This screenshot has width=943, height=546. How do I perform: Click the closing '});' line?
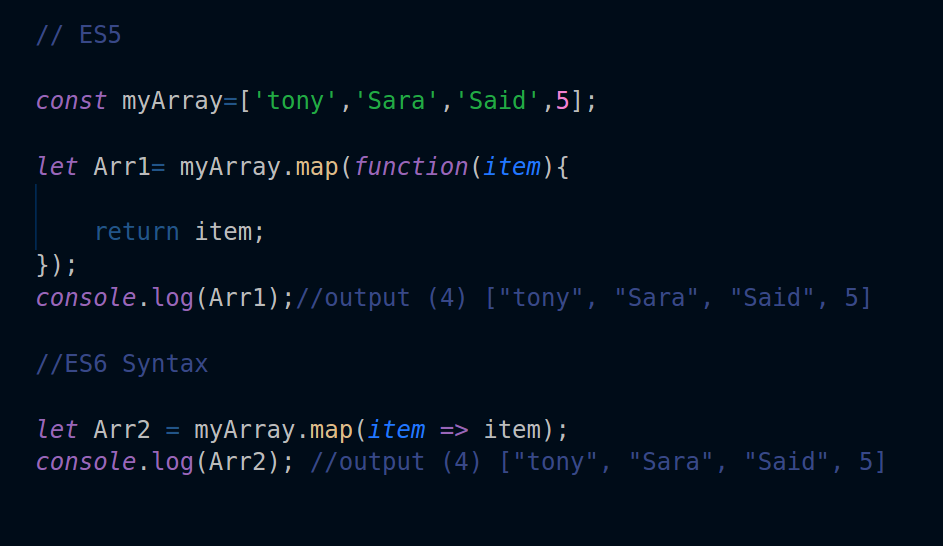coord(57,265)
